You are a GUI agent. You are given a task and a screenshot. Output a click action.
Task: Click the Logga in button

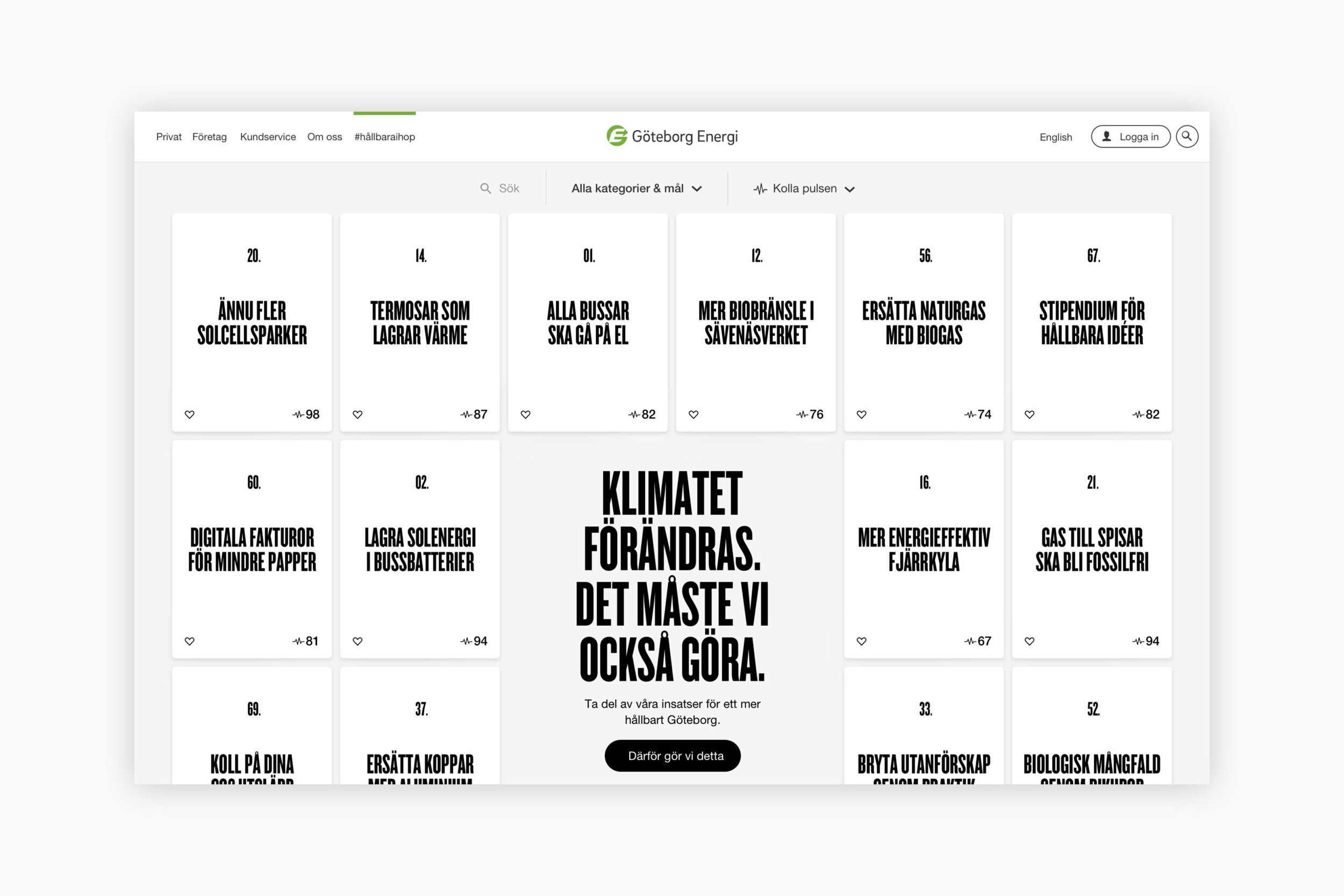coord(1130,137)
